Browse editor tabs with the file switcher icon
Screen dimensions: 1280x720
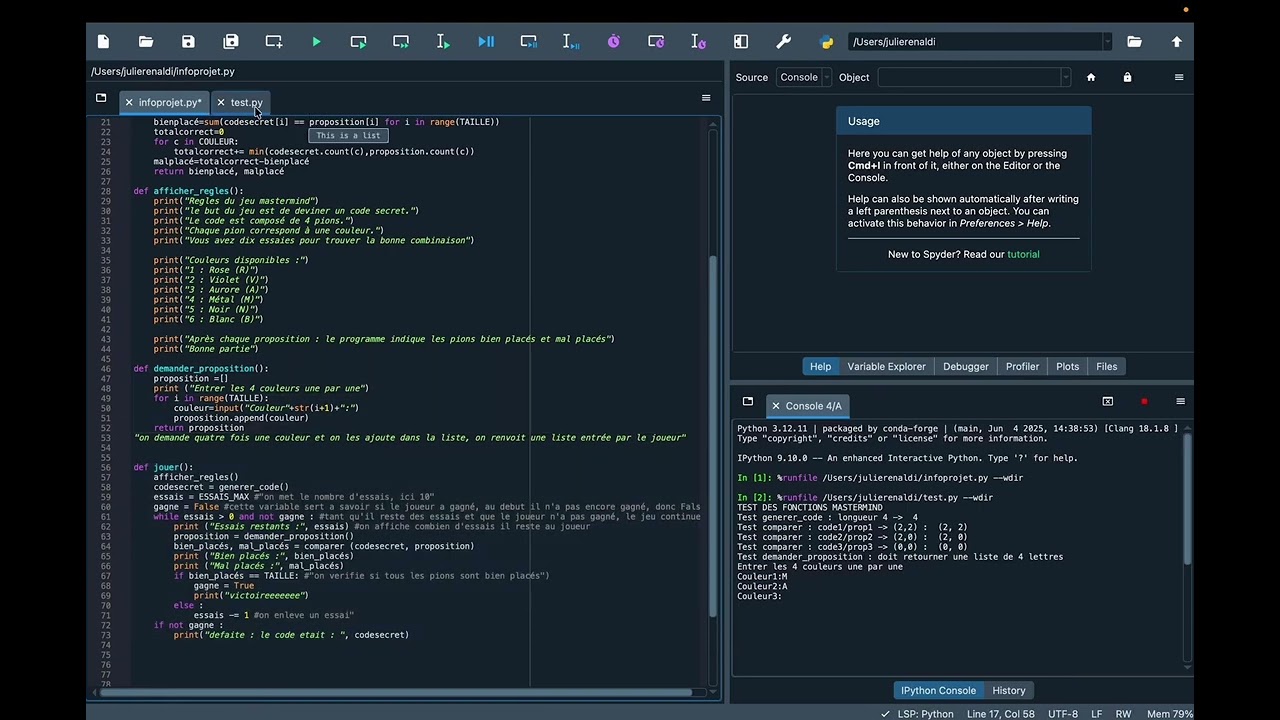pos(101,98)
